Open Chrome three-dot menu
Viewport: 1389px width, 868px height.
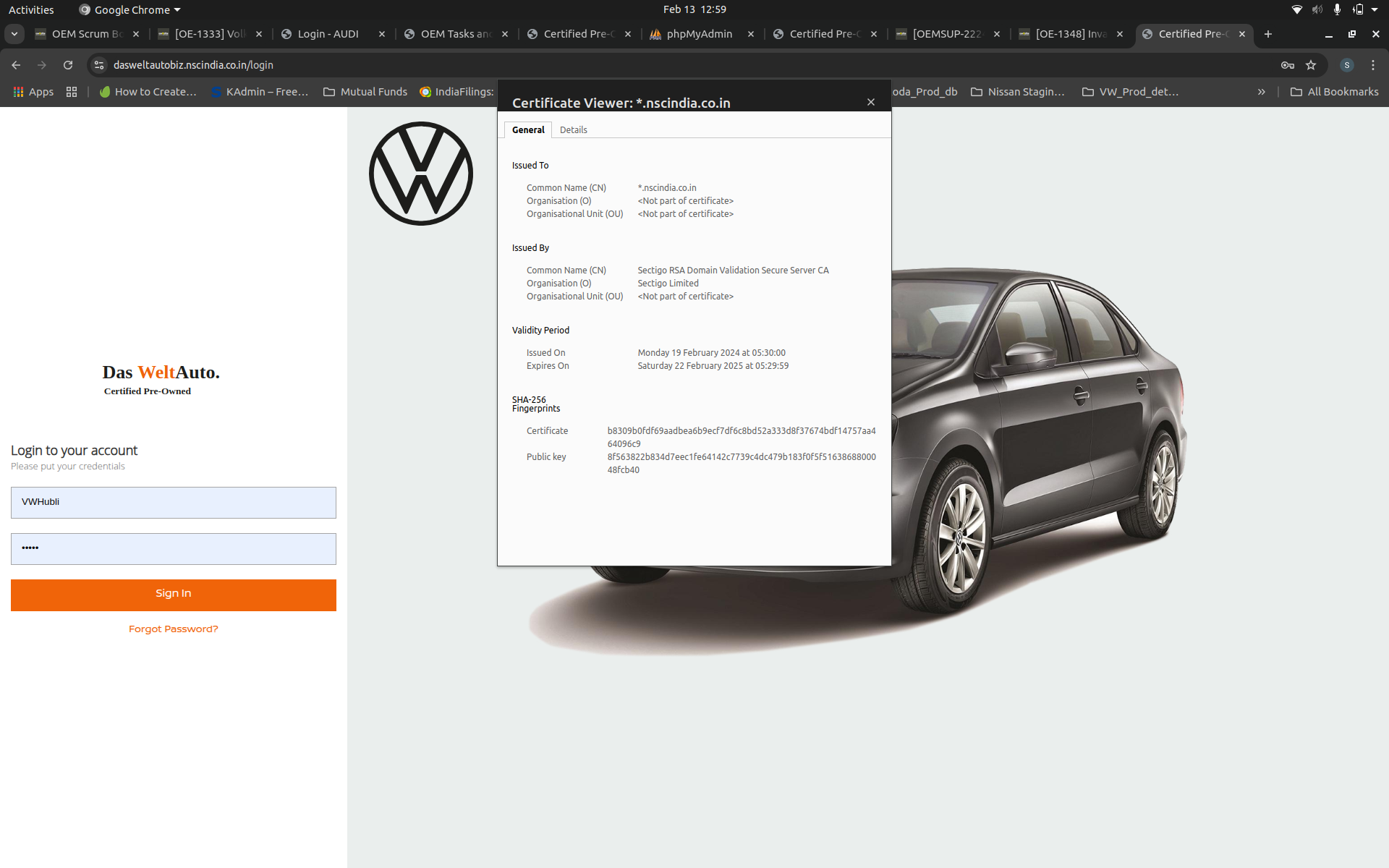pos(1373,65)
